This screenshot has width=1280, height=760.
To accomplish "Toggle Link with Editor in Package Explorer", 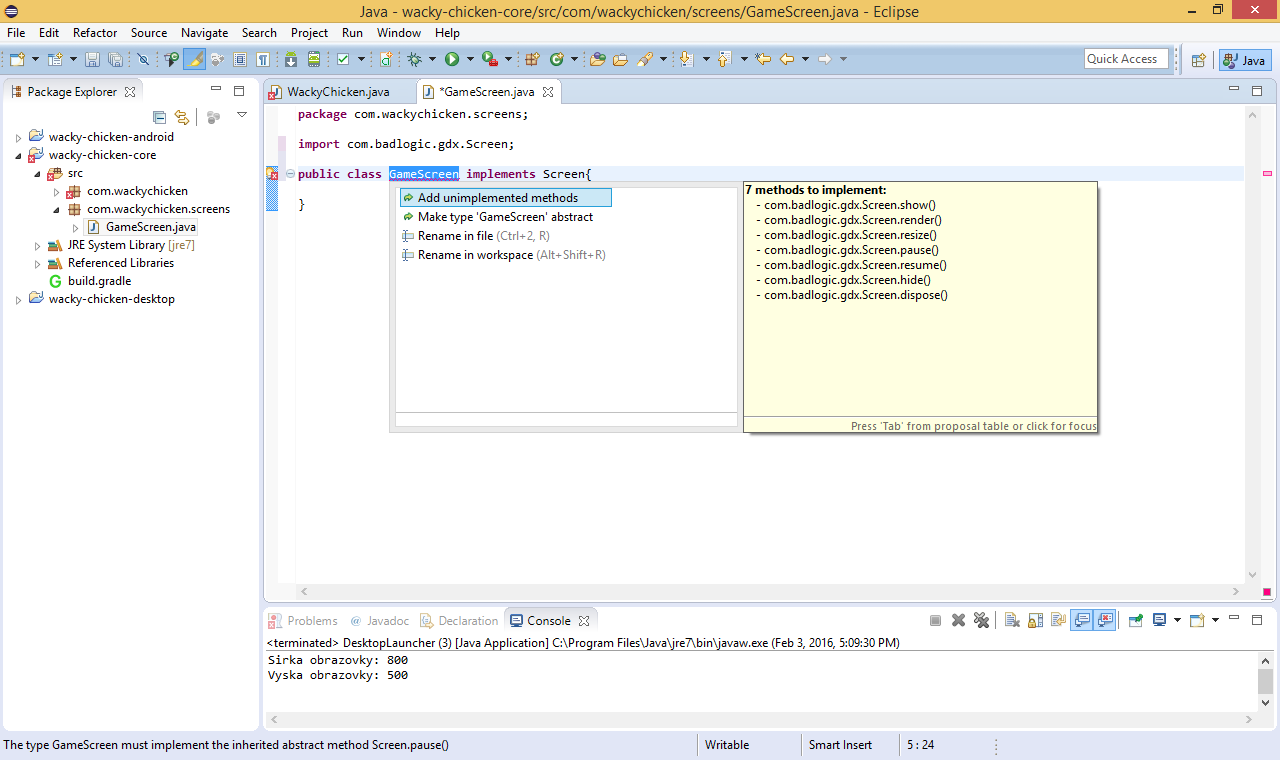I will coord(182,117).
